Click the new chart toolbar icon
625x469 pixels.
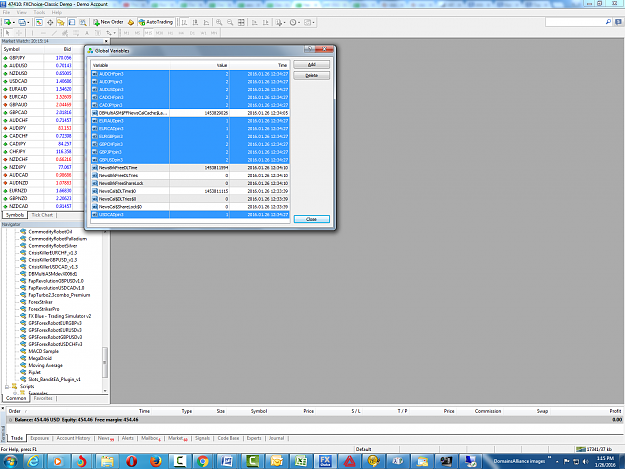point(8,22)
